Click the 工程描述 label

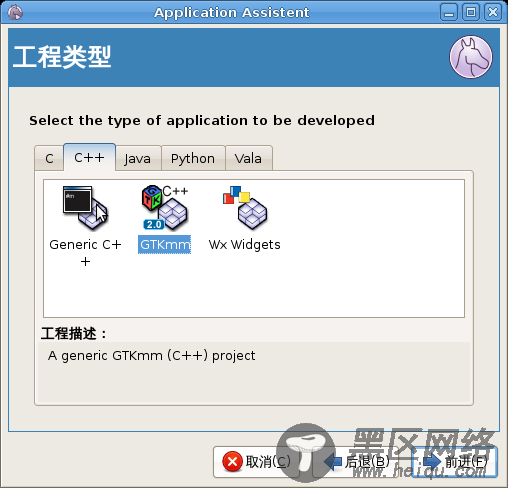(x=74, y=333)
